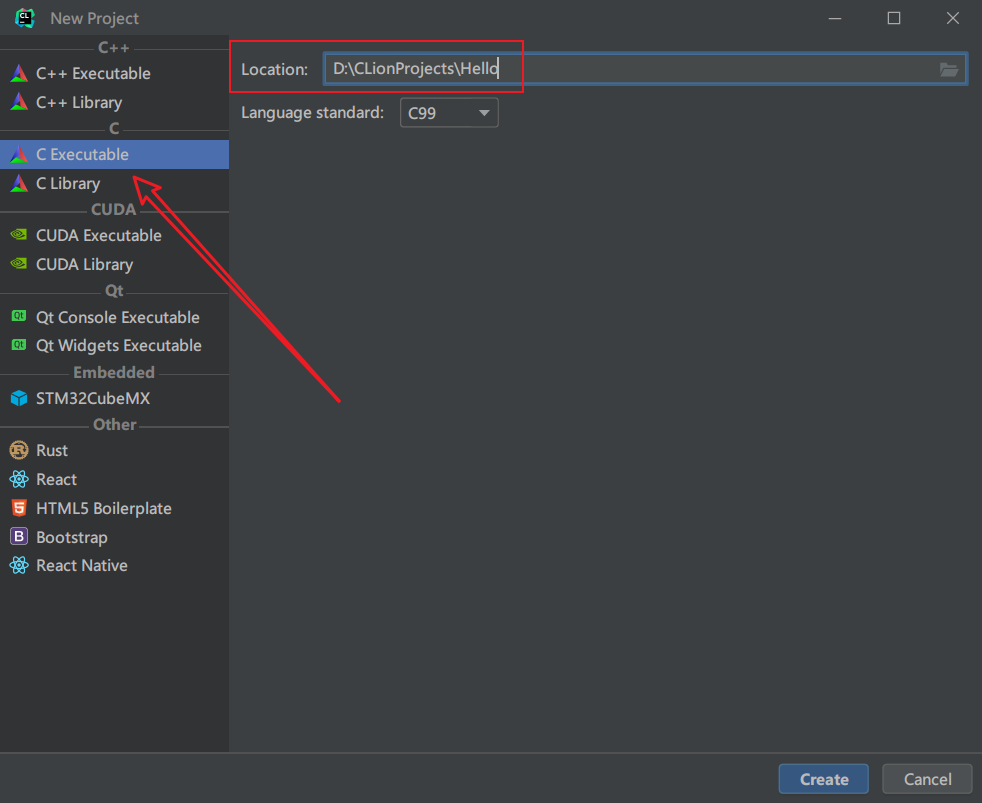The height and width of the screenshot is (803, 982).
Task: Select the Bootstrap B icon
Action: pos(19,536)
